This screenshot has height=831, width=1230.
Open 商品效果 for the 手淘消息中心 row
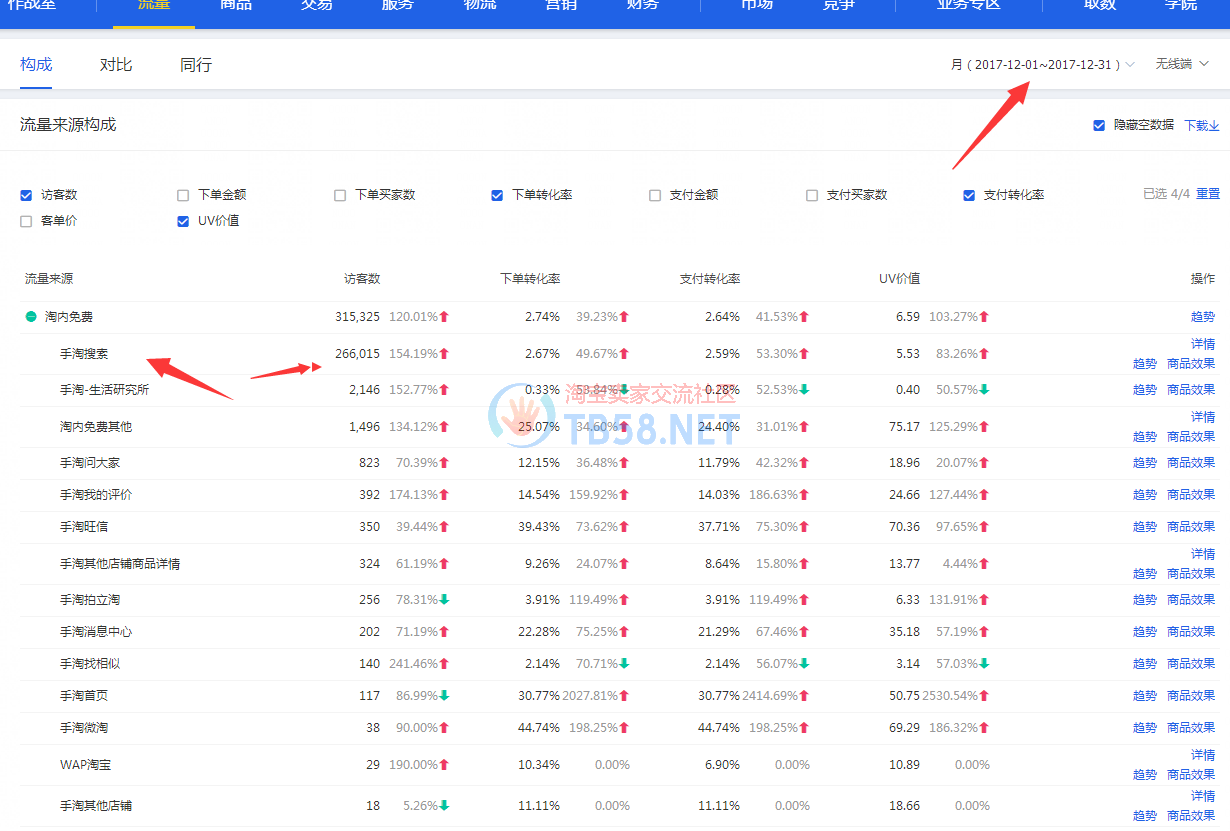coord(1191,632)
